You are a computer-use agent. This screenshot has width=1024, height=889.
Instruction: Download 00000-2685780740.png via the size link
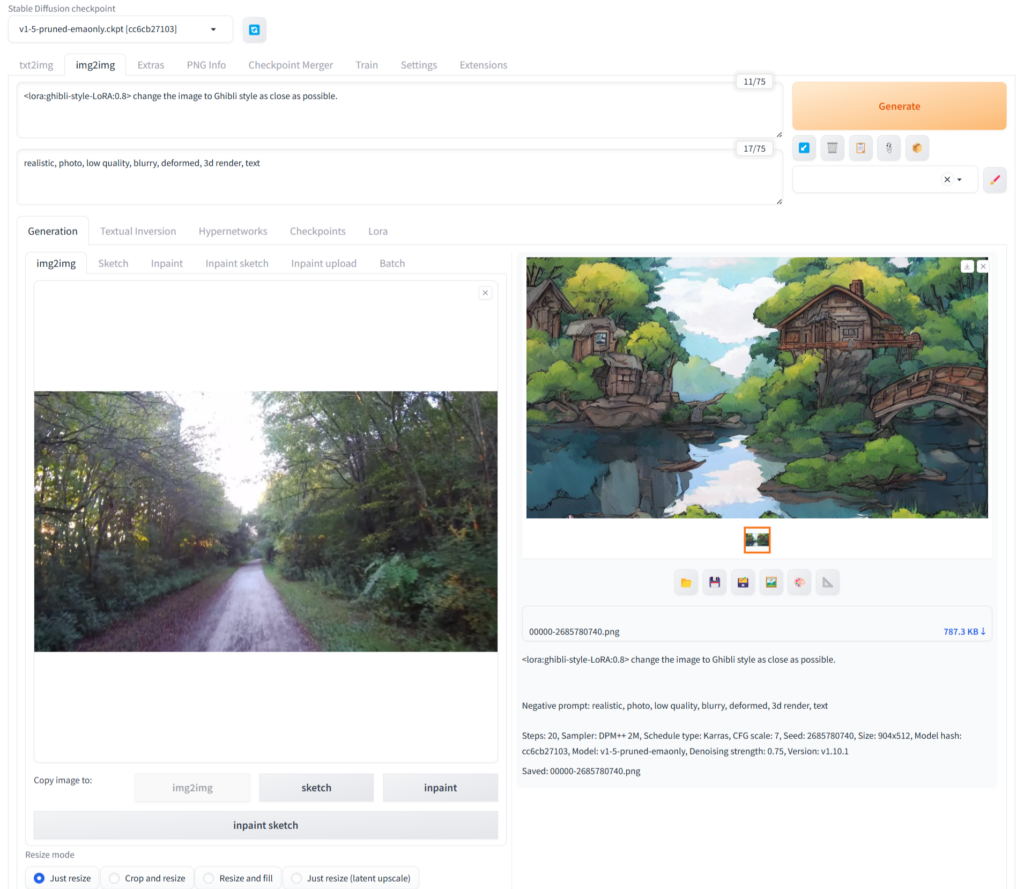point(964,631)
